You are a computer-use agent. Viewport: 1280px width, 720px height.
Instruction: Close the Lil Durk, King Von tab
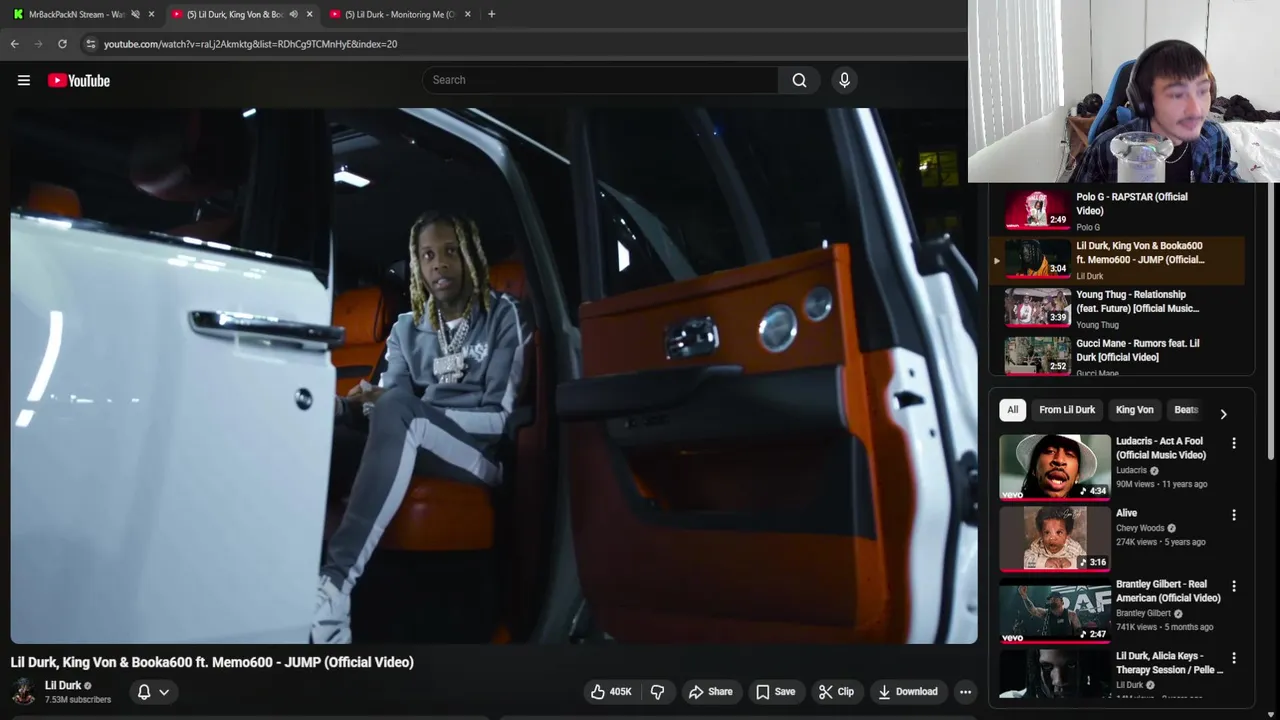tap(309, 14)
